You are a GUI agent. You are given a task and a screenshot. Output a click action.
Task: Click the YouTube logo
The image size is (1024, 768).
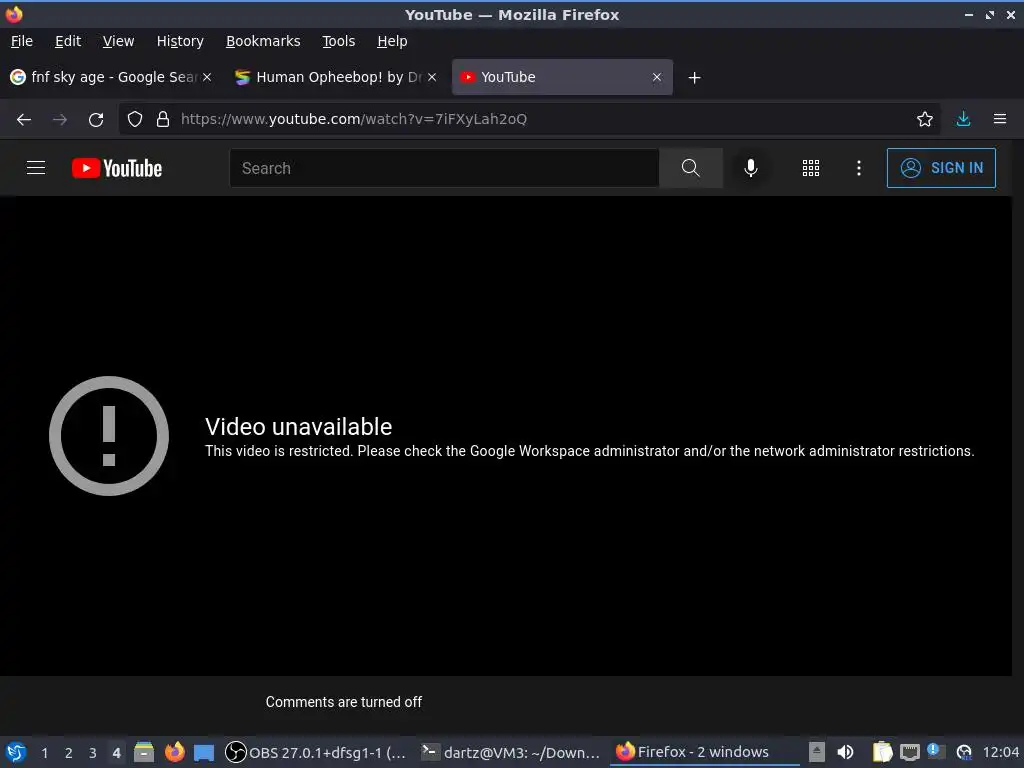click(117, 168)
